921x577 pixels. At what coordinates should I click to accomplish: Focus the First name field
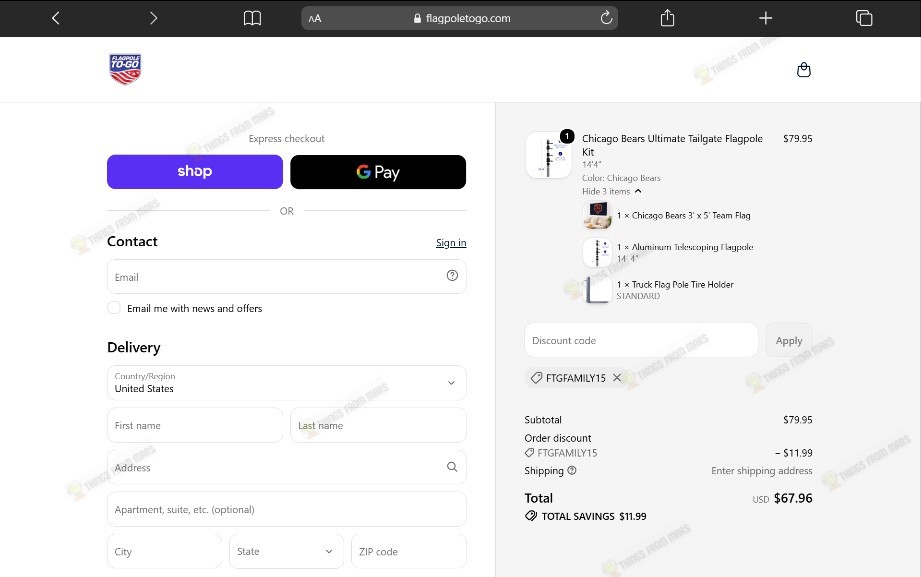[x=195, y=425]
